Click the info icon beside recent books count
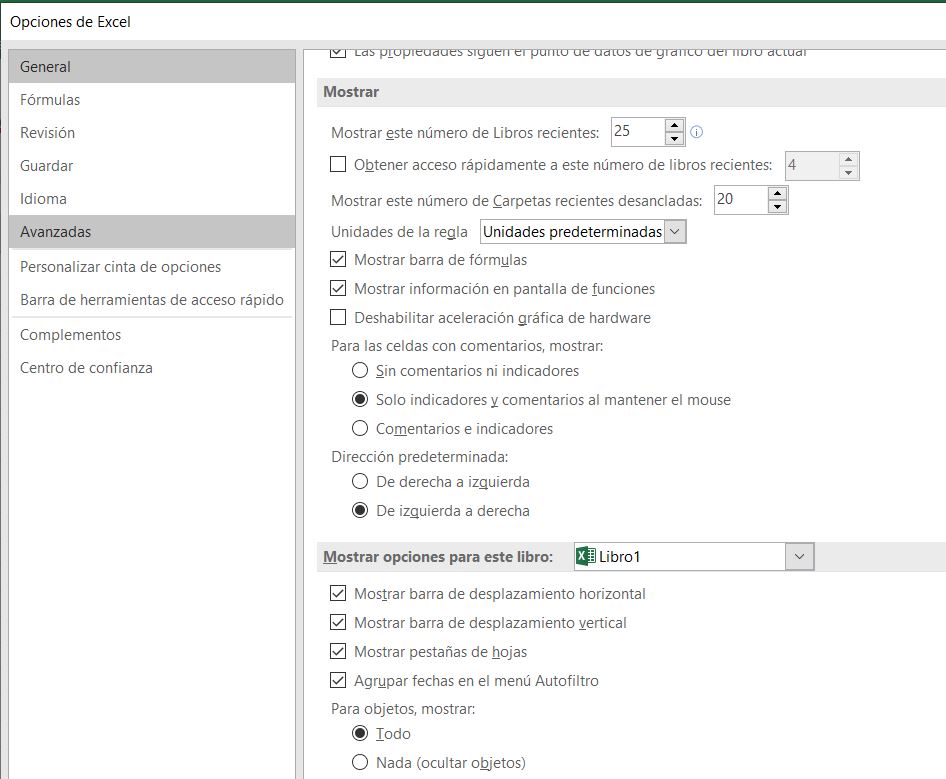The height and width of the screenshot is (779, 946). pyautogui.click(x=696, y=132)
